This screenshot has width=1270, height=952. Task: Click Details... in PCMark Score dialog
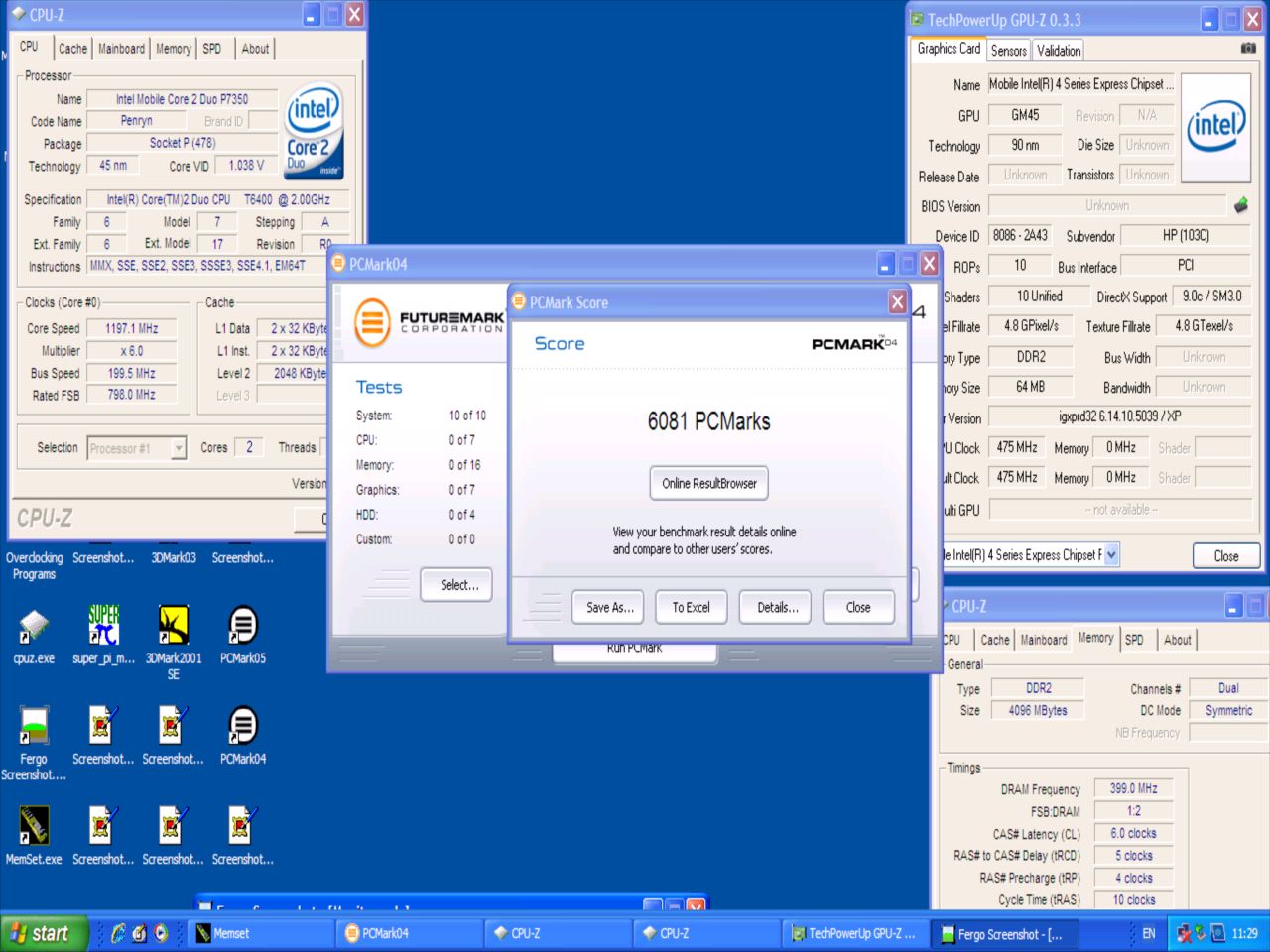click(777, 607)
